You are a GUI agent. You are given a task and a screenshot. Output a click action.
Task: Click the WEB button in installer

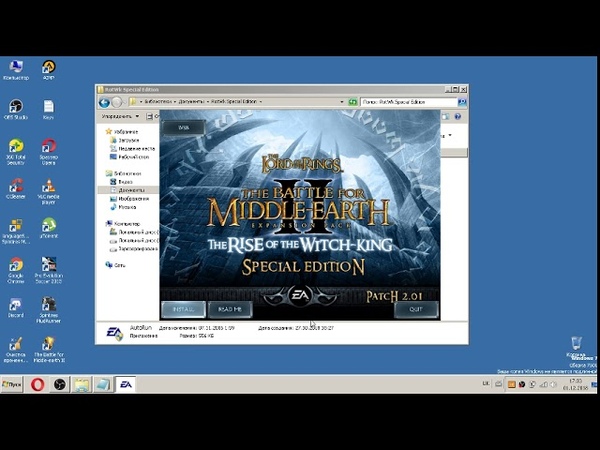[x=184, y=127]
